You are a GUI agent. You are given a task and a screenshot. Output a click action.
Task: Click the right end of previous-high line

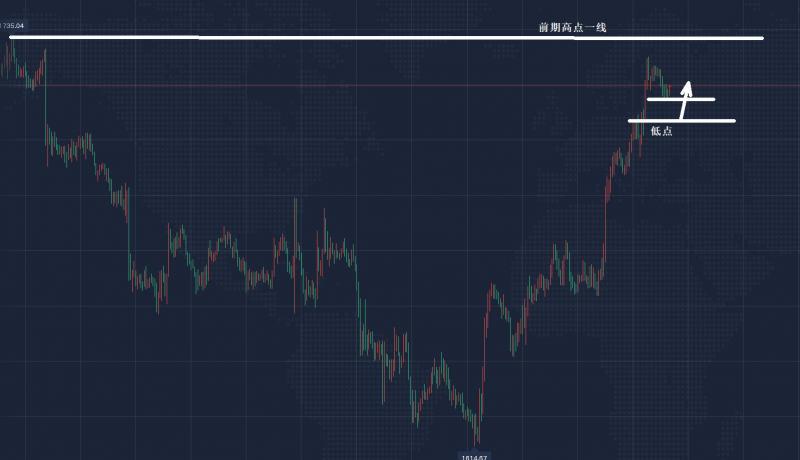tap(761, 39)
